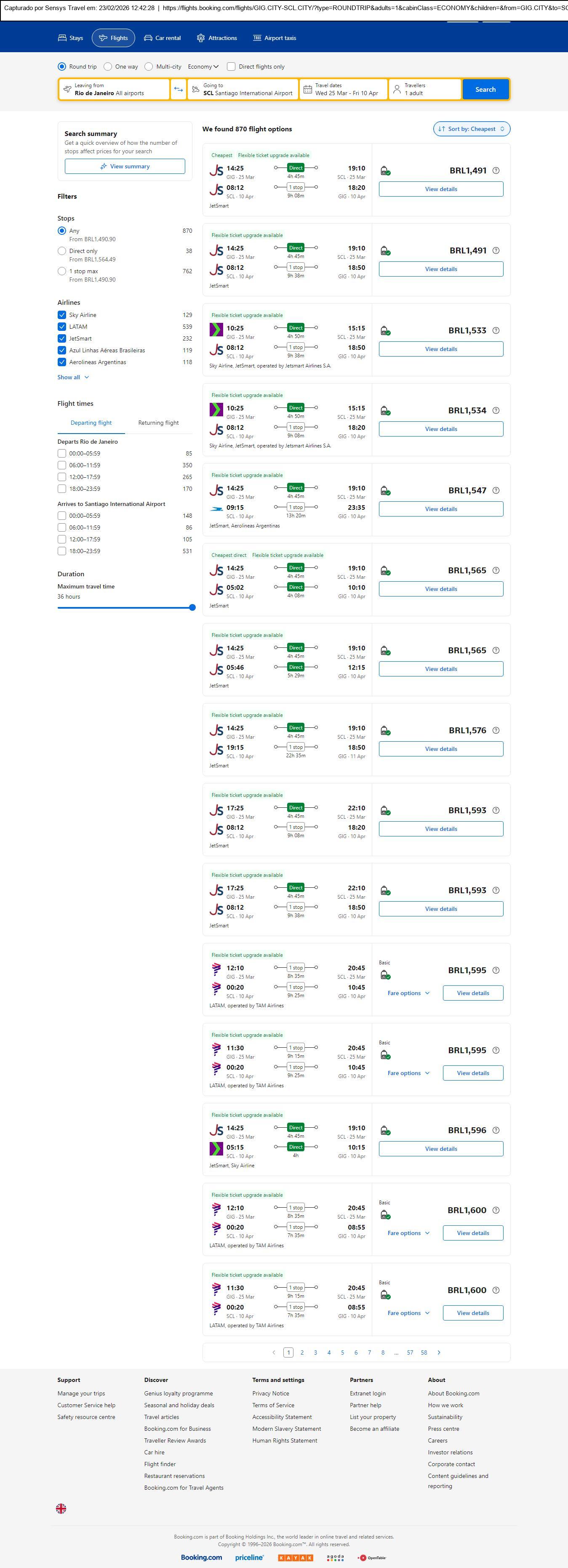Click the swap origin and destination arrows icon
The image size is (568, 1568).
[x=179, y=90]
